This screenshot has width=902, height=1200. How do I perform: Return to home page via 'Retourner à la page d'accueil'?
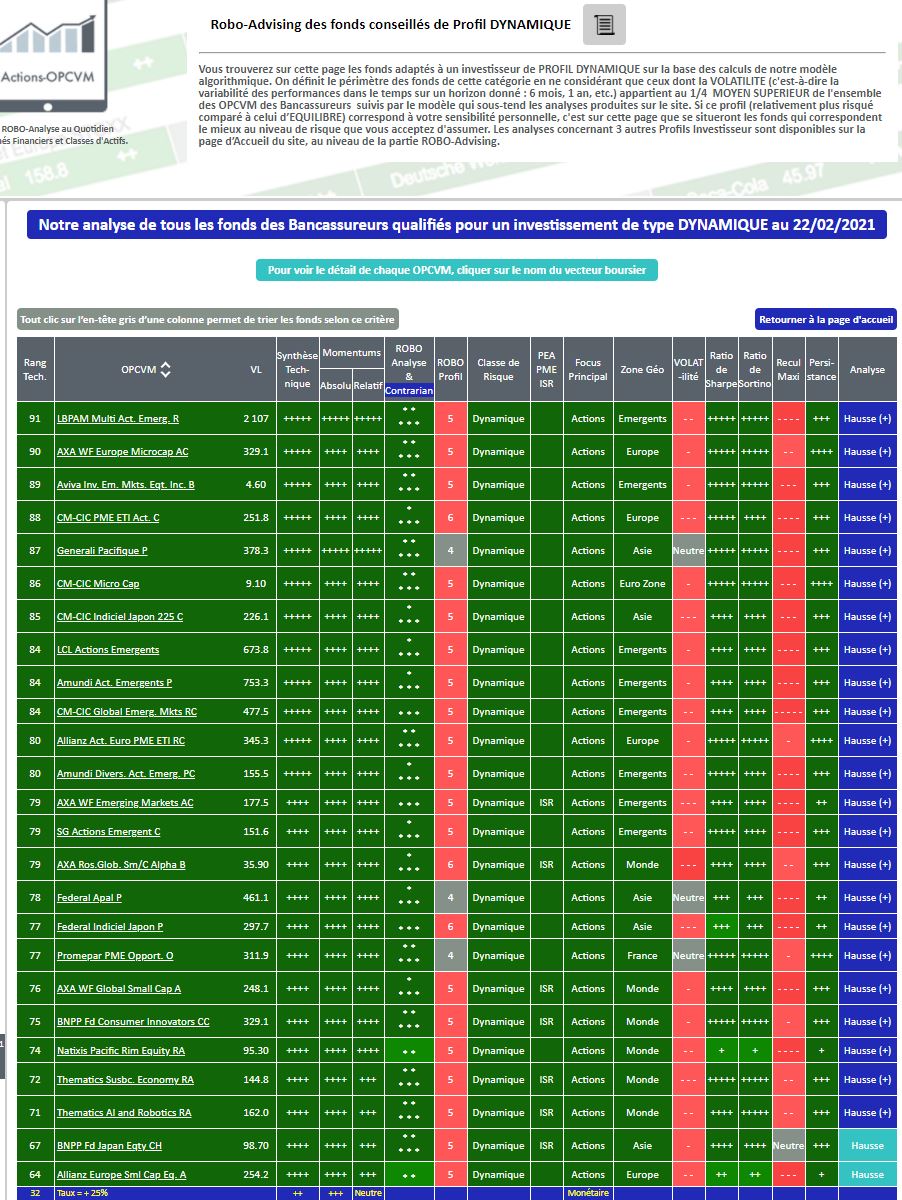click(826, 319)
